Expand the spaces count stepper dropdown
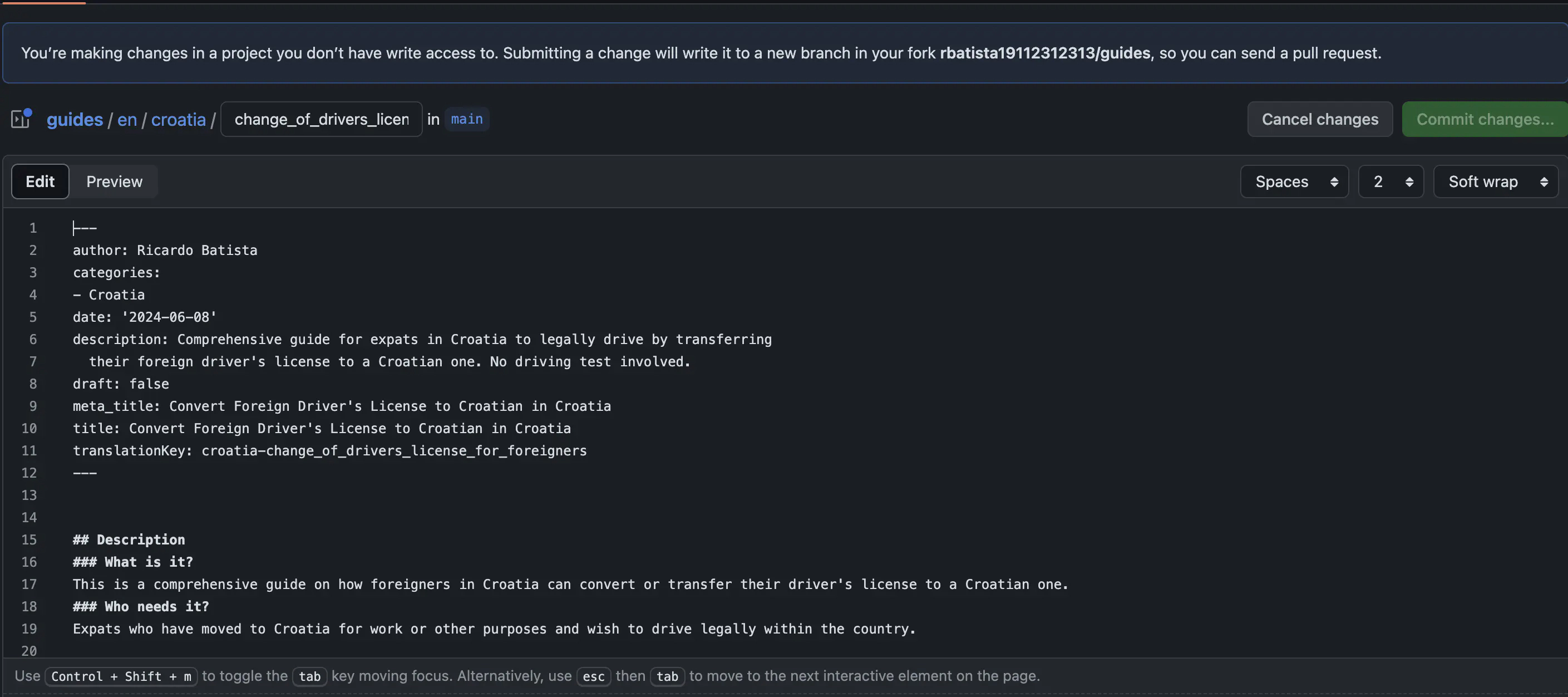The image size is (1568, 697). pyautogui.click(x=1391, y=181)
